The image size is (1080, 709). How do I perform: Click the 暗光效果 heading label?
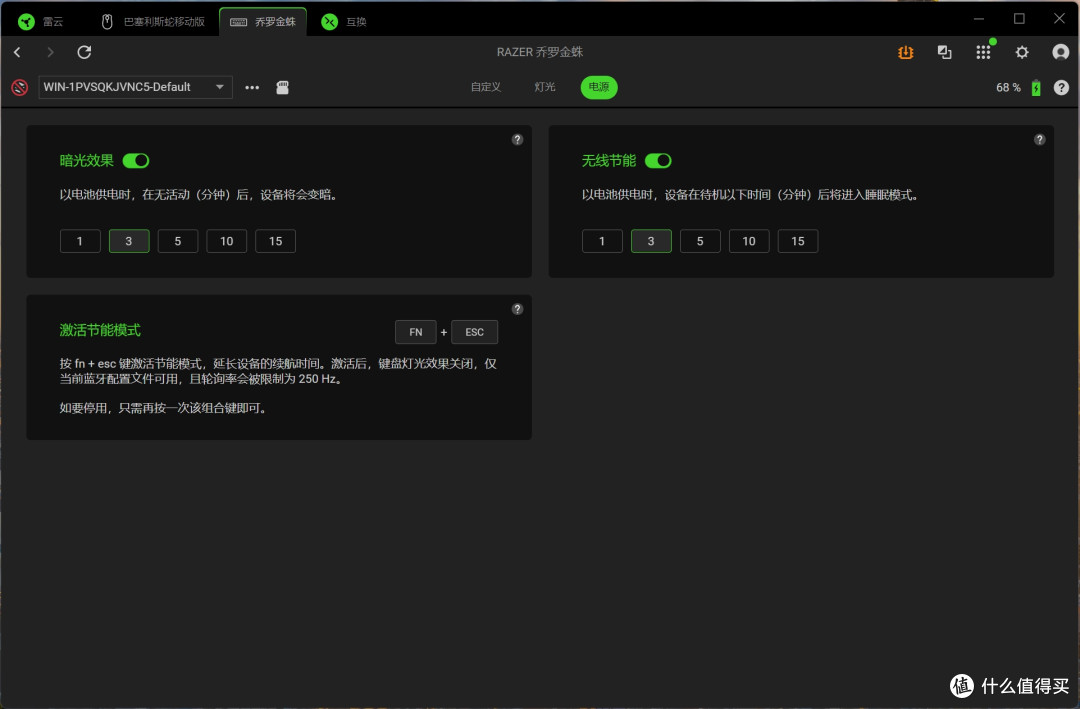tap(87, 161)
